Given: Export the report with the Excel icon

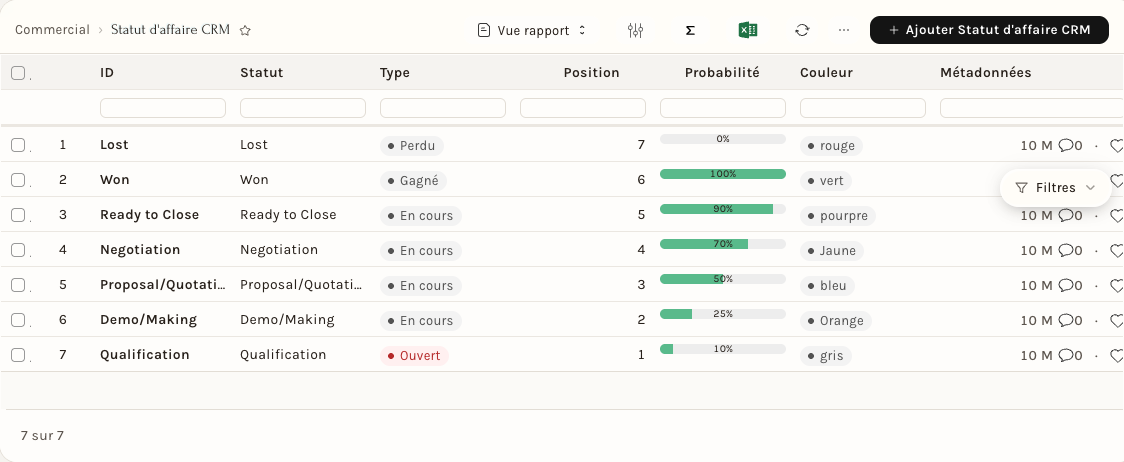Looking at the screenshot, I should 748,30.
